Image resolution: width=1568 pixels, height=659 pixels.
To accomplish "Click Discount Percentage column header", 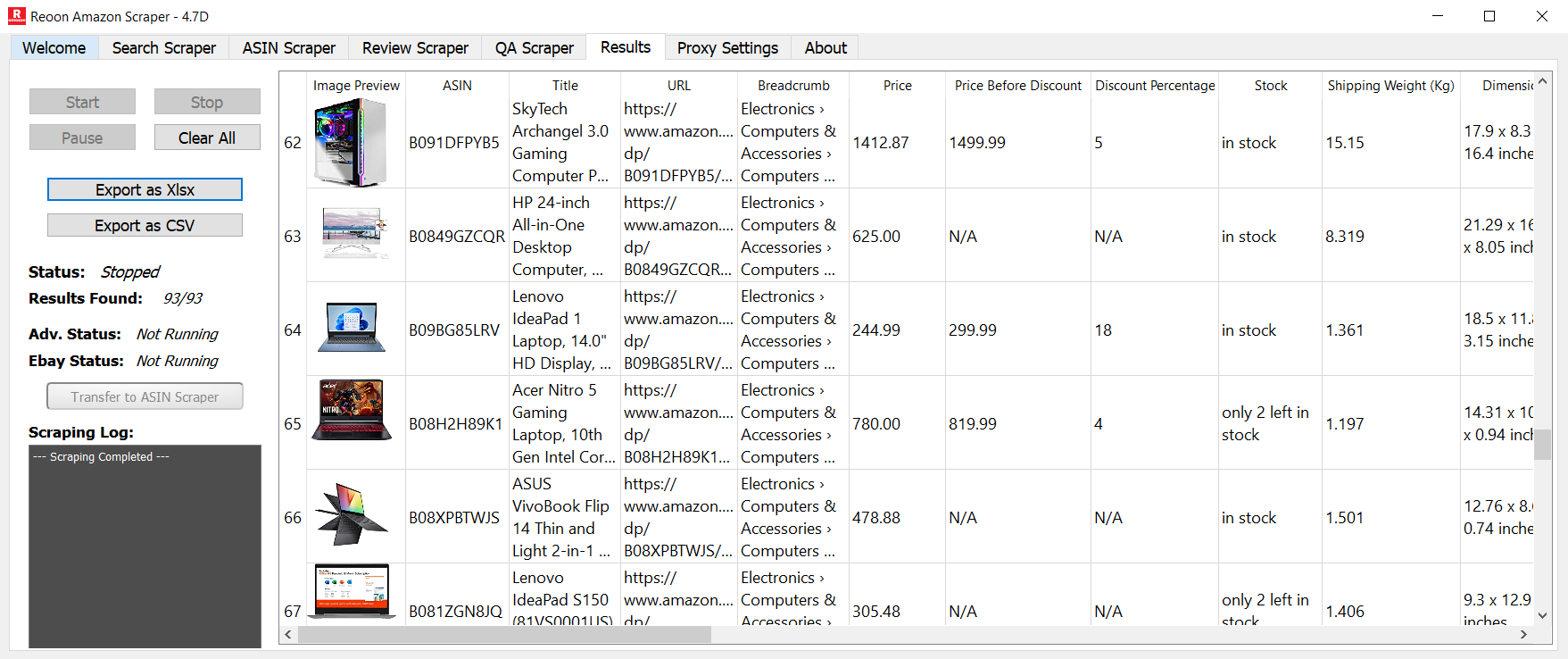I will coord(1155,86).
